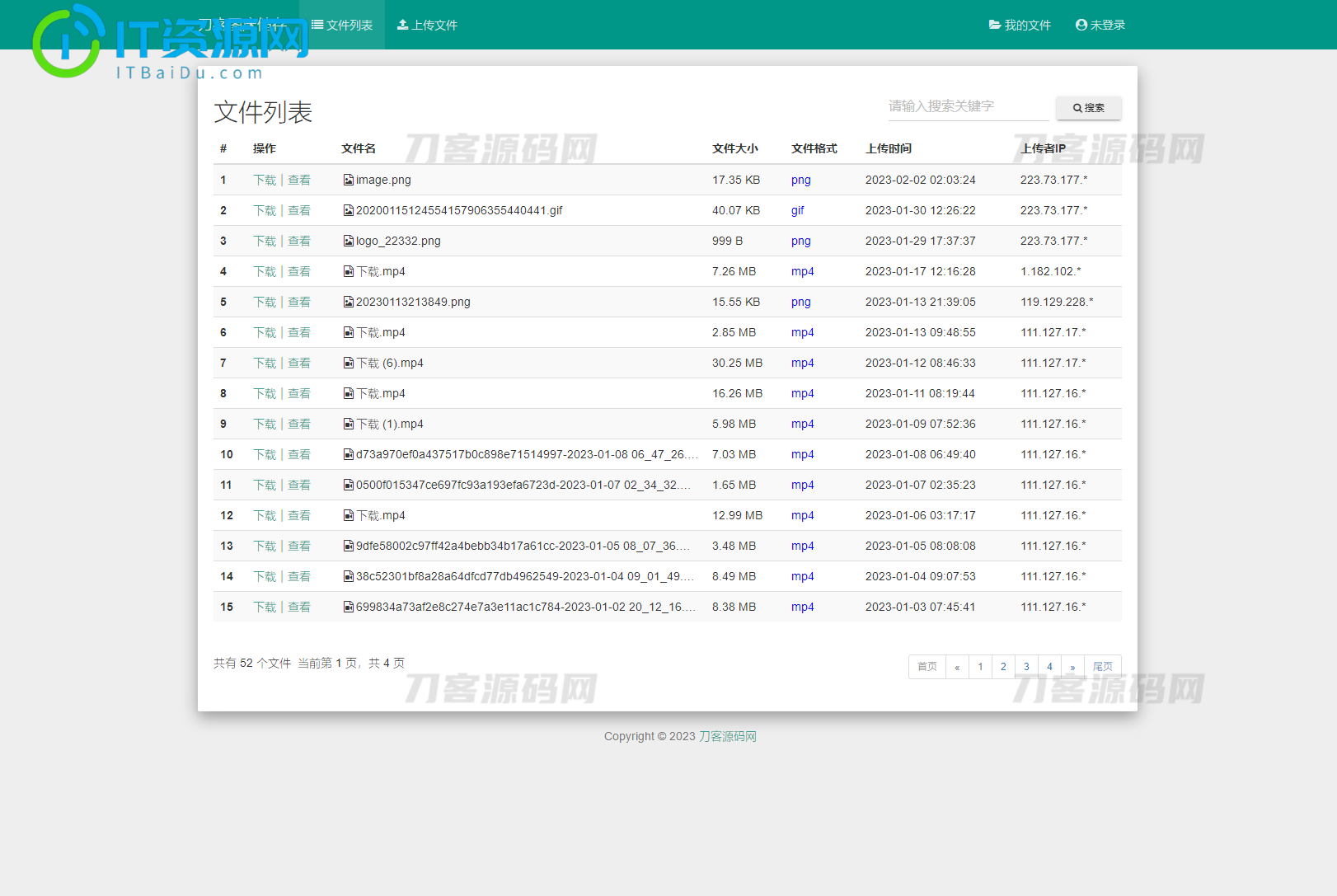
Task: Click the » next page arrow
Action: point(1072,667)
